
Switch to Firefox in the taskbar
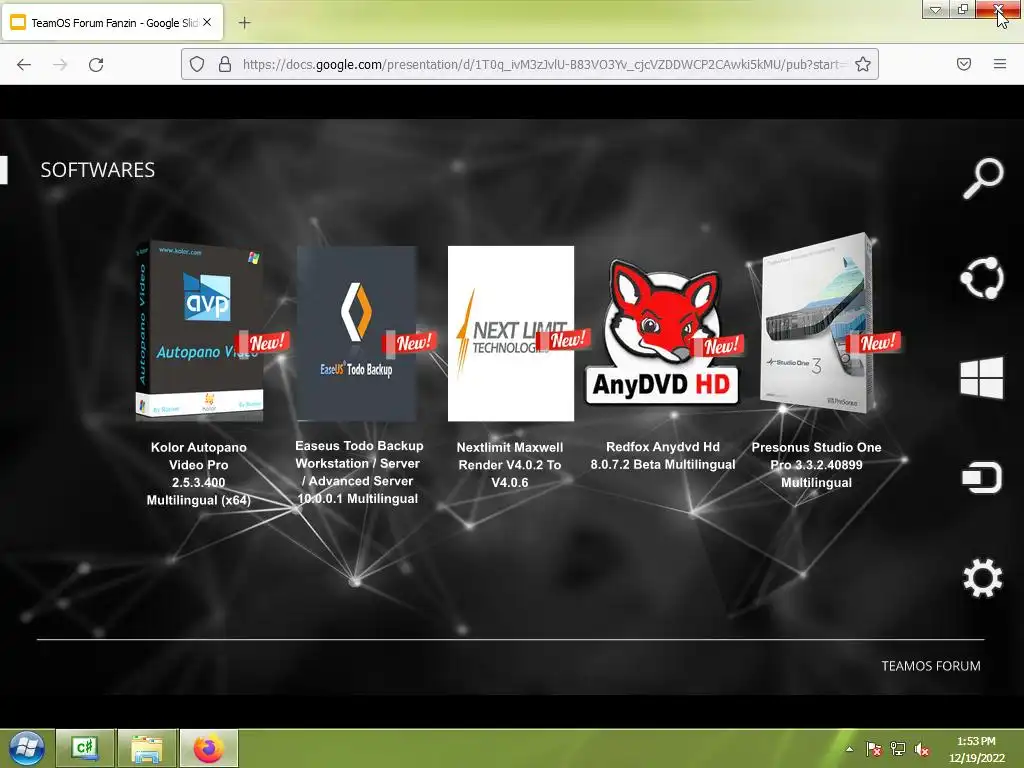coord(208,748)
